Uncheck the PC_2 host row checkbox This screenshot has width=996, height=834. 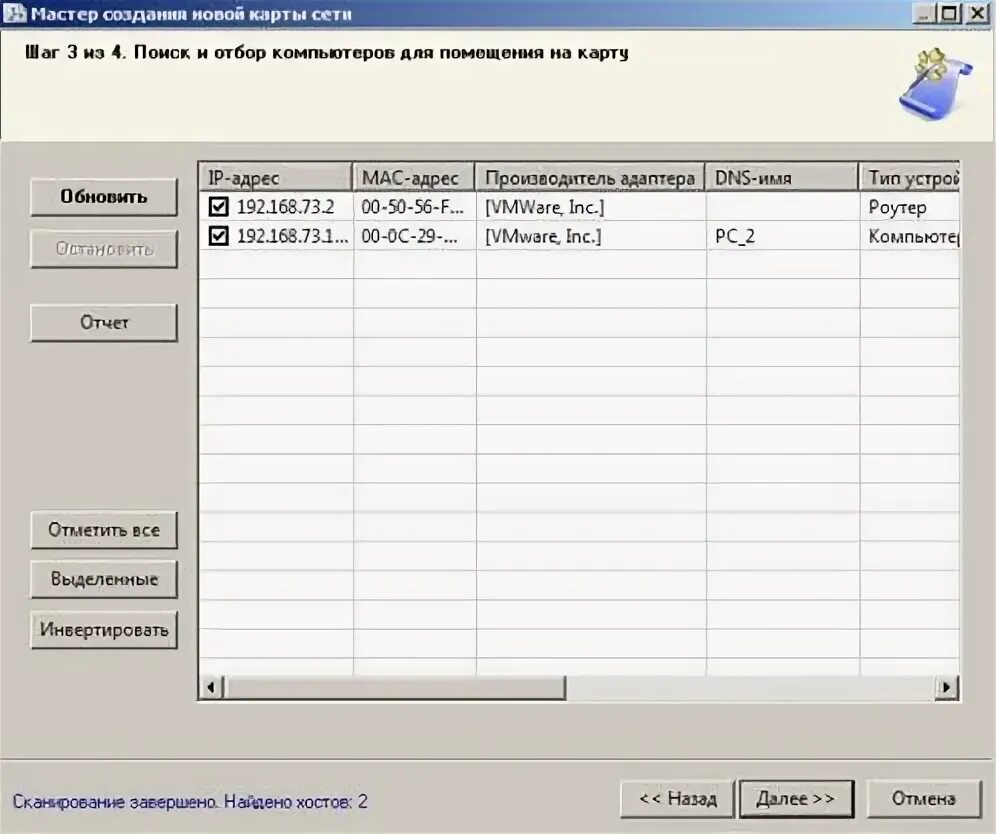[219, 236]
